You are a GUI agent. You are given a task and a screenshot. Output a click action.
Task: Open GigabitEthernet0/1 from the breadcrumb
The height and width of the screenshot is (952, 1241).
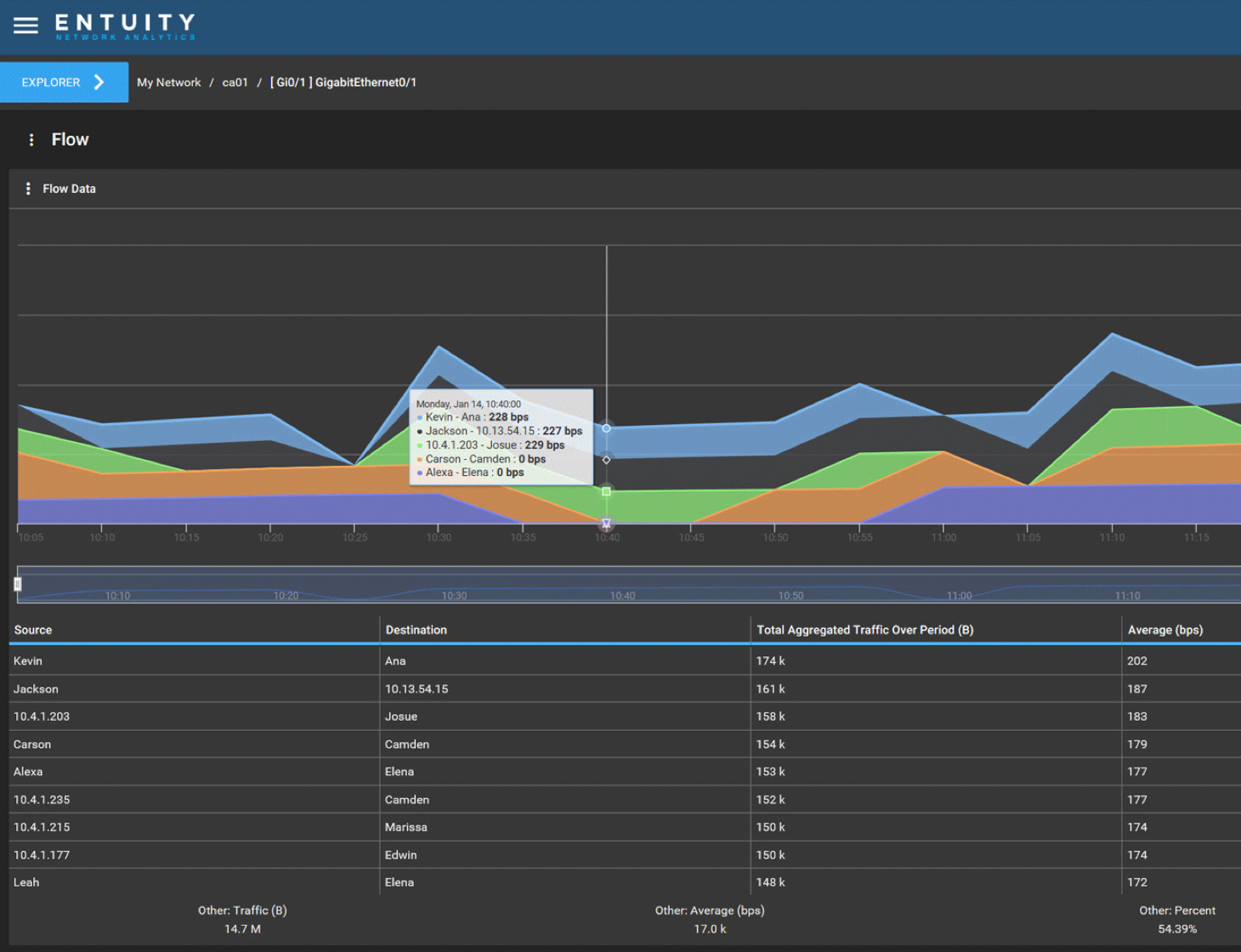click(x=343, y=82)
